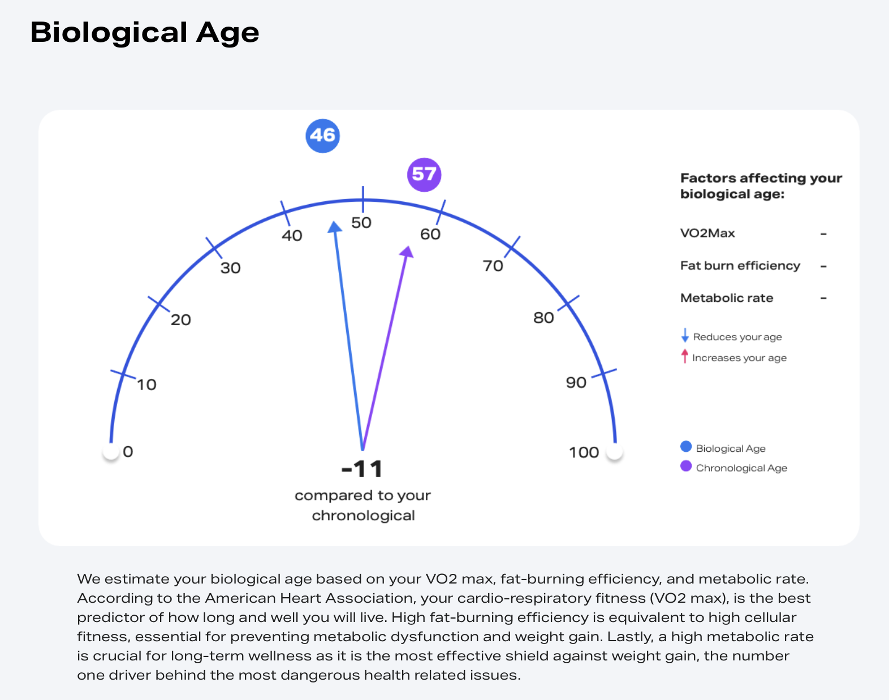
Task: Select the Fat burn efficiency factor label
Action: tap(740, 266)
